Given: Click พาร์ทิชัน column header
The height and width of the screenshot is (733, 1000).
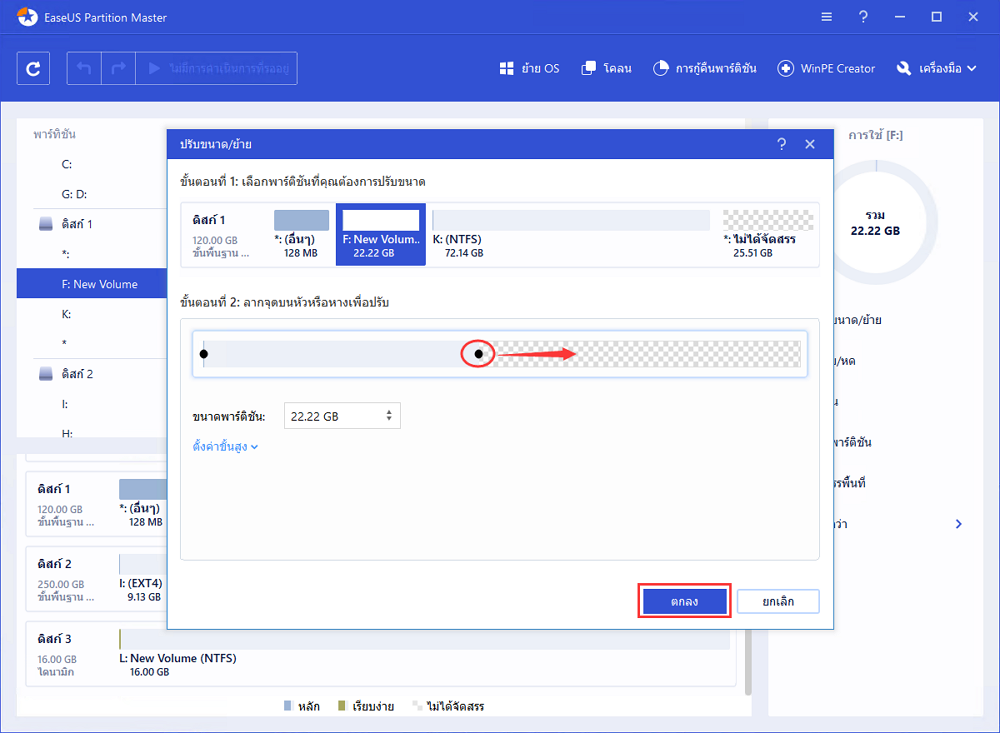Looking at the screenshot, I should 55,135.
